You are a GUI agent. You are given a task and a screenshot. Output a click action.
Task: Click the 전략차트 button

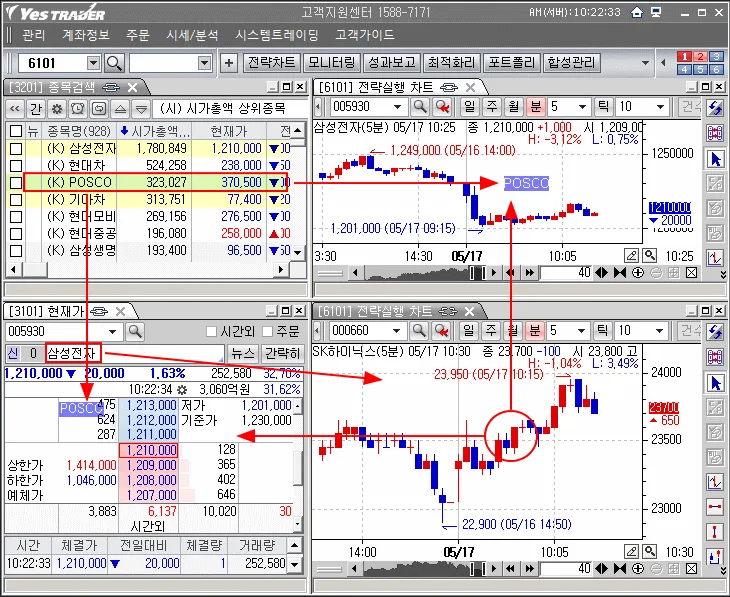click(272, 62)
